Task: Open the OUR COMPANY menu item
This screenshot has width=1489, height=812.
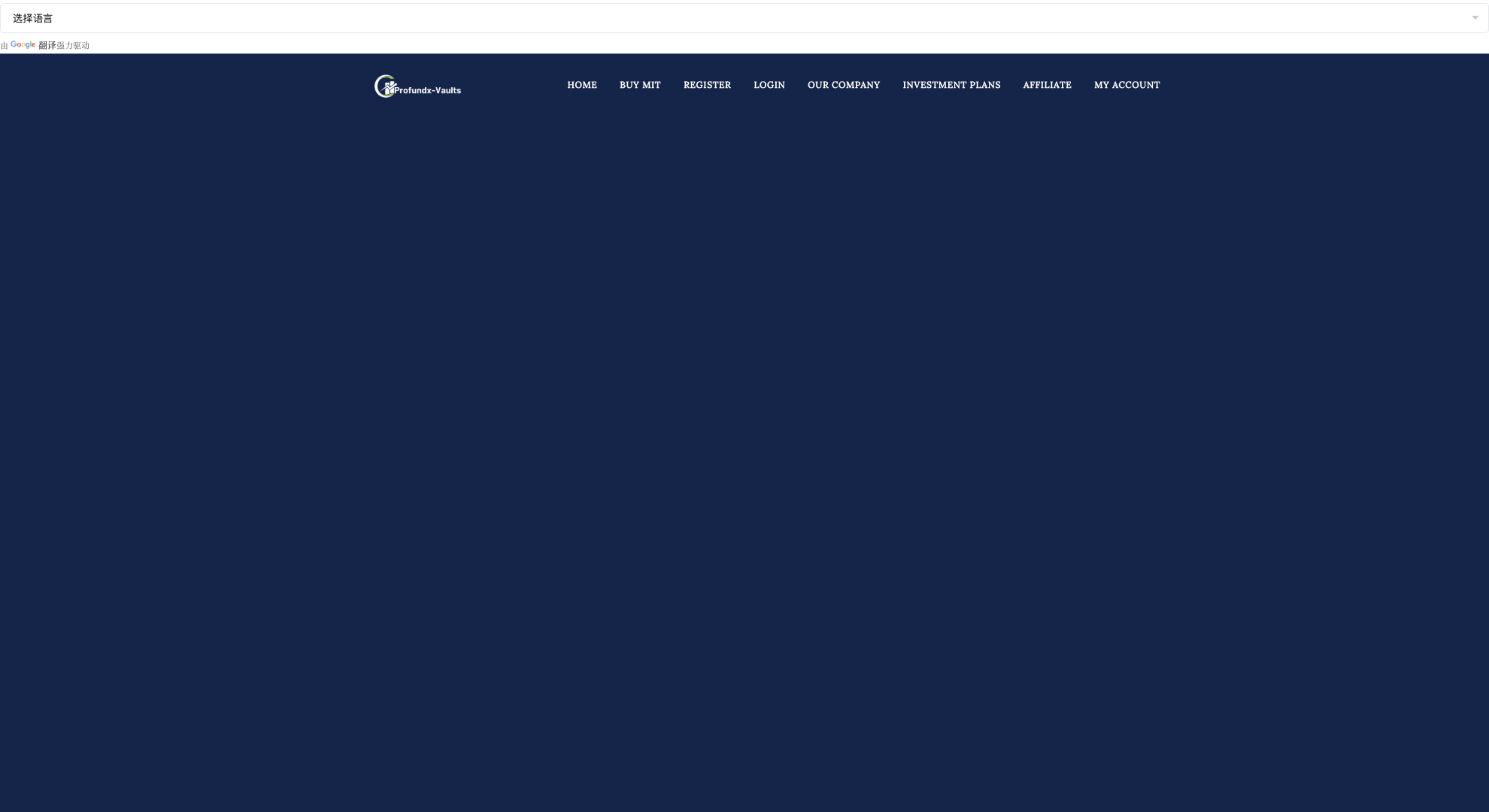Action: coord(843,85)
